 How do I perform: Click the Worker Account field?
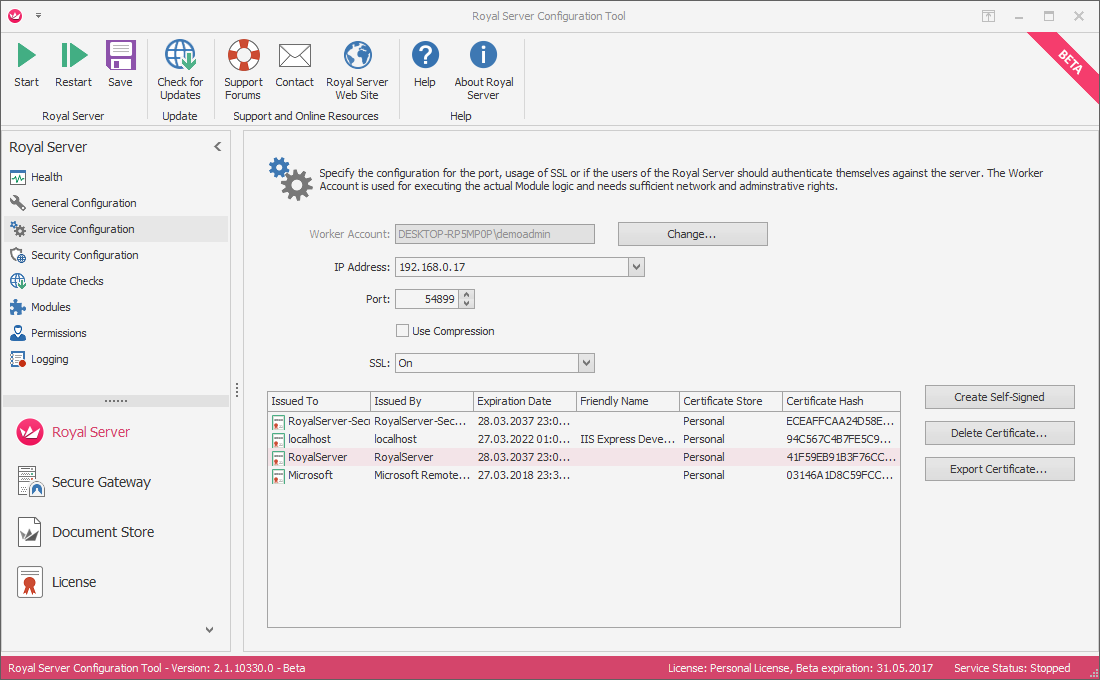495,234
